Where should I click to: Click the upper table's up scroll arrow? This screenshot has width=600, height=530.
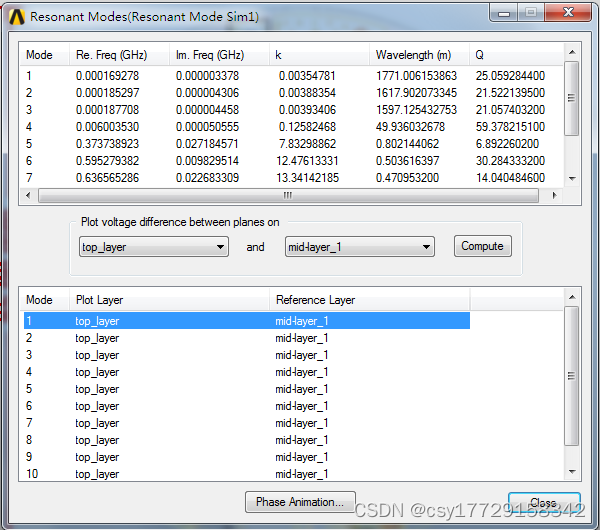tap(572, 52)
